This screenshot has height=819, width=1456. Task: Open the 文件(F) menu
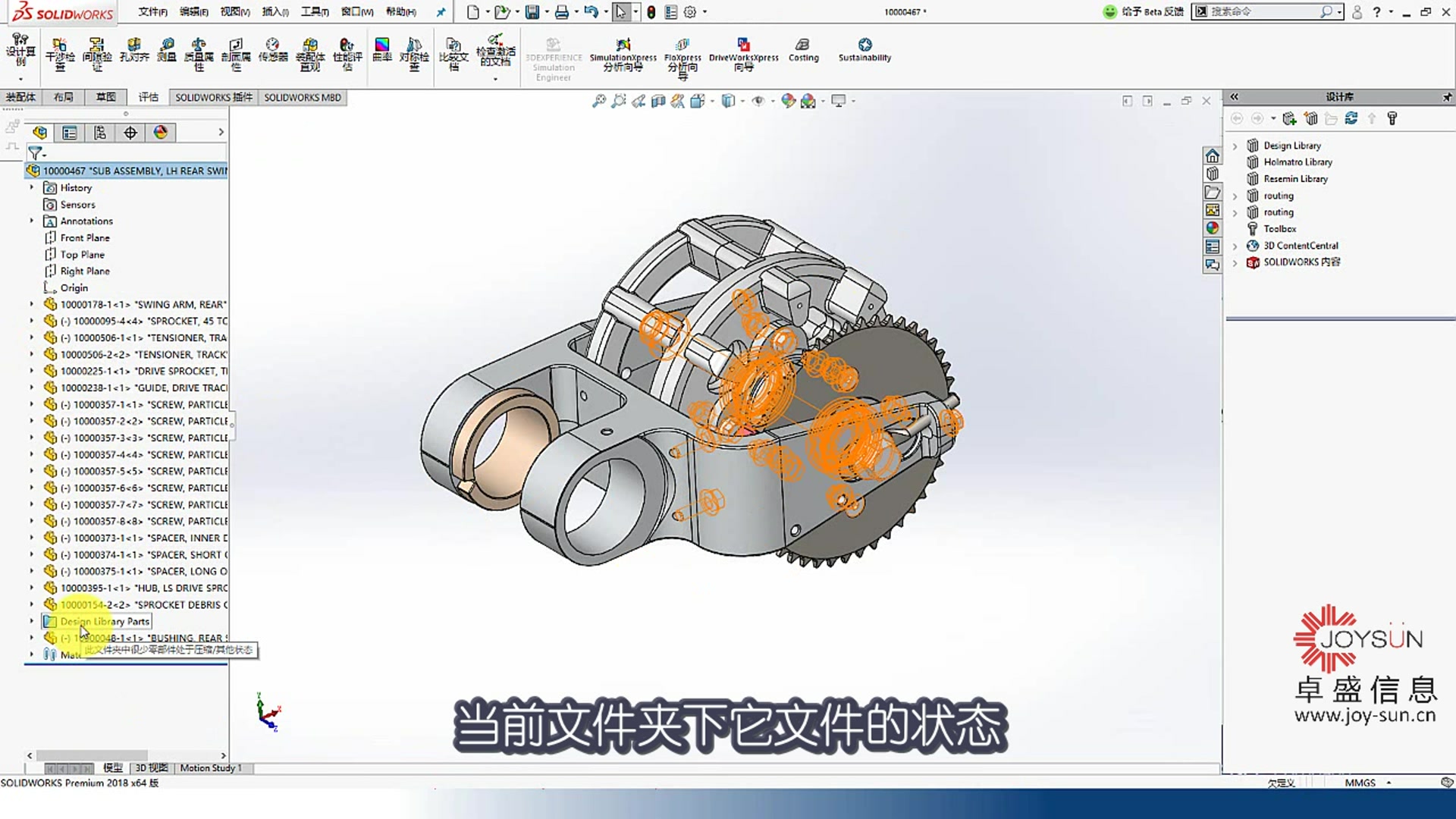click(x=152, y=11)
